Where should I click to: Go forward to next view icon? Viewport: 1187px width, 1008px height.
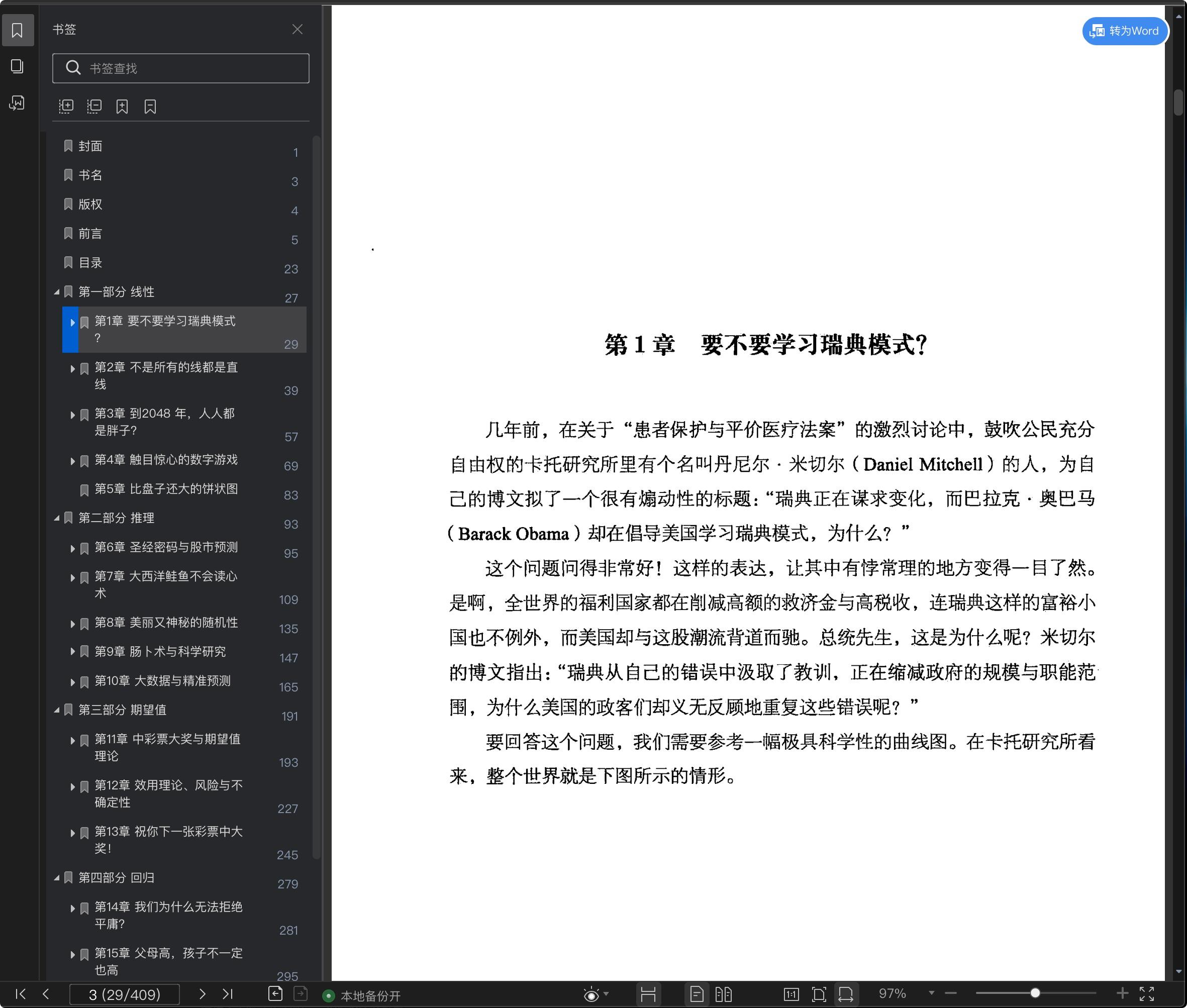301,994
